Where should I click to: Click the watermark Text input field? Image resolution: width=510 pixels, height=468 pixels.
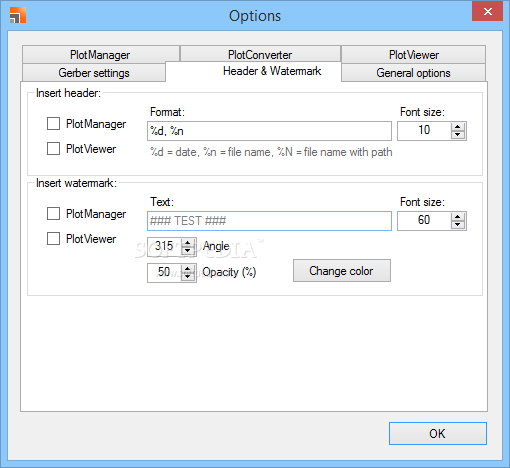pyautogui.click(x=269, y=221)
